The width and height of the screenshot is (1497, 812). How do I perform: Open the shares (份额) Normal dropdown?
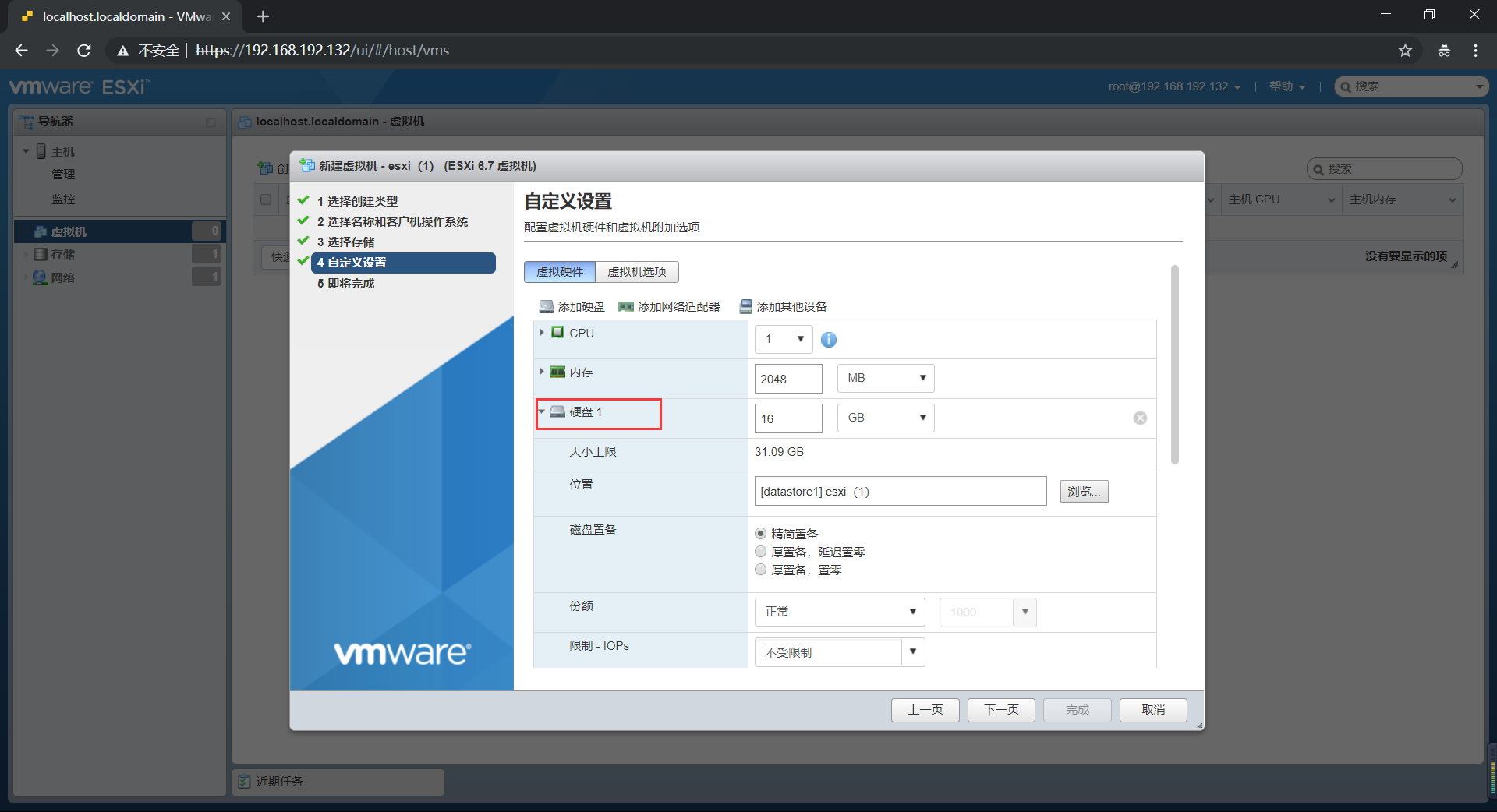(x=840, y=612)
